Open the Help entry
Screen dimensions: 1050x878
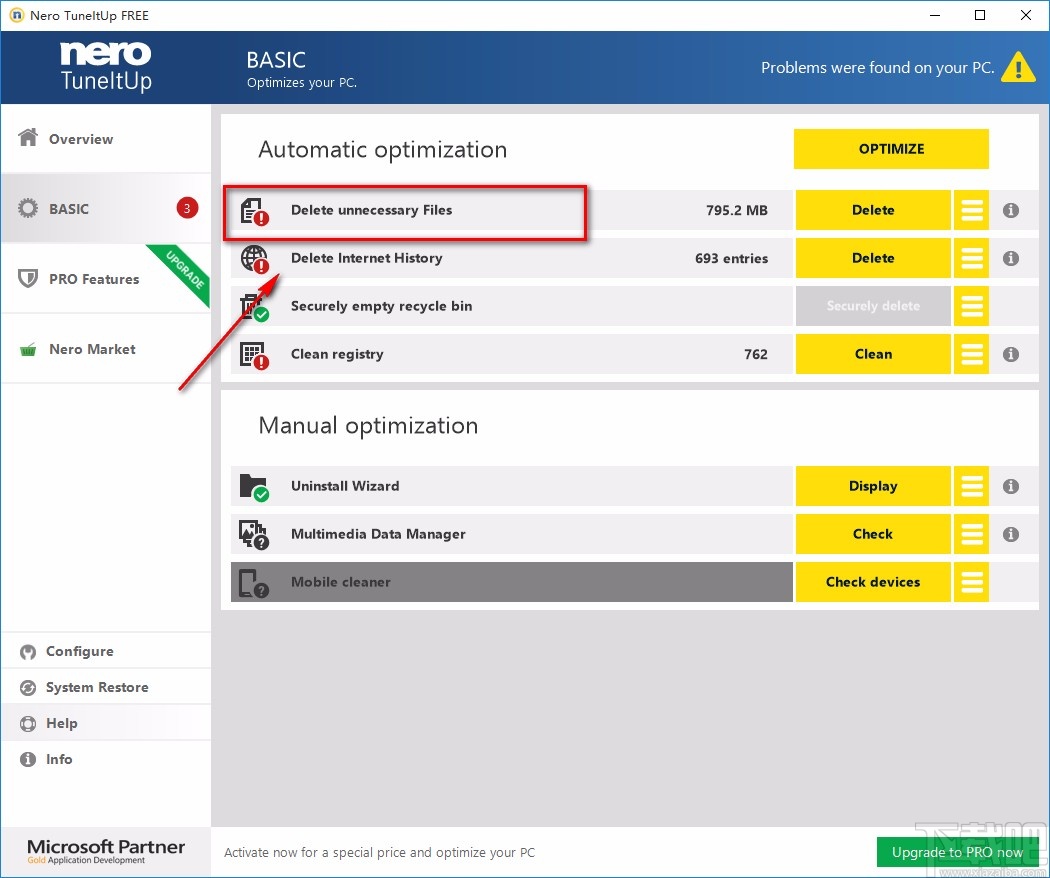point(106,723)
